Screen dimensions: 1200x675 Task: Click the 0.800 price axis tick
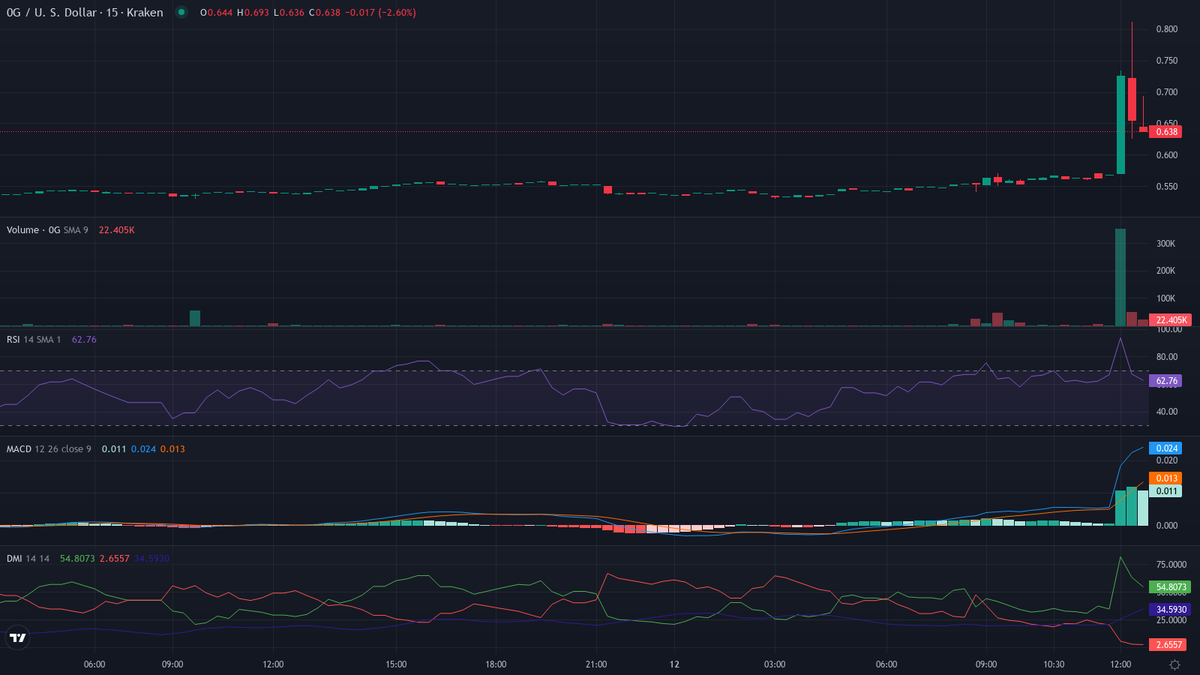pyautogui.click(x=1166, y=29)
